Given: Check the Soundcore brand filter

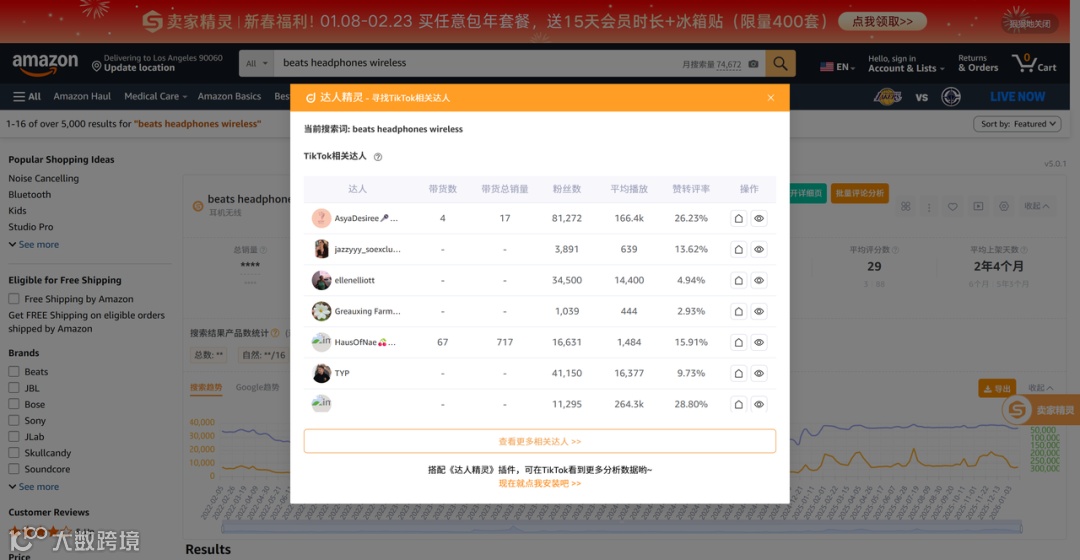Looking at the screenshot, I should 14,469.
